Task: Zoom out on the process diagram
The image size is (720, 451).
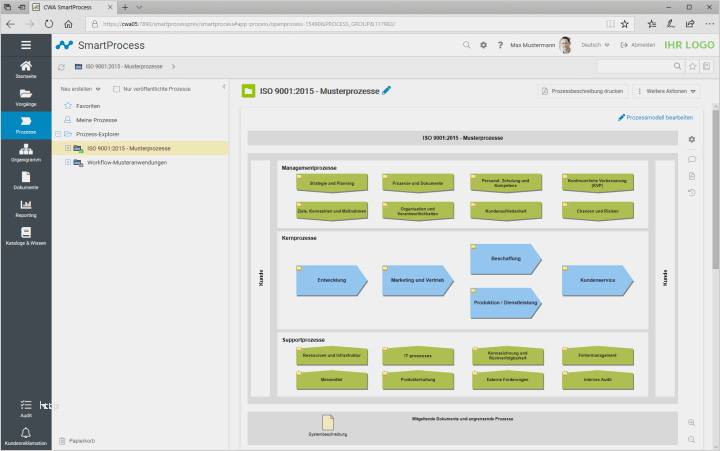Action: (692, 440)
